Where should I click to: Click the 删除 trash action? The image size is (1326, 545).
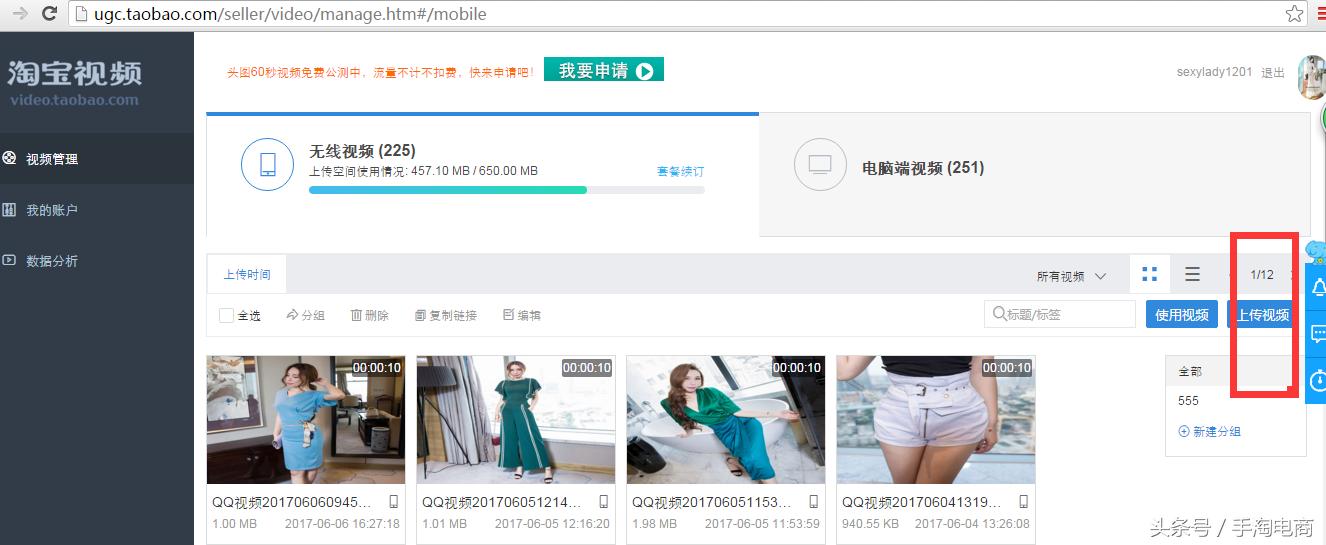pos(370,315)
